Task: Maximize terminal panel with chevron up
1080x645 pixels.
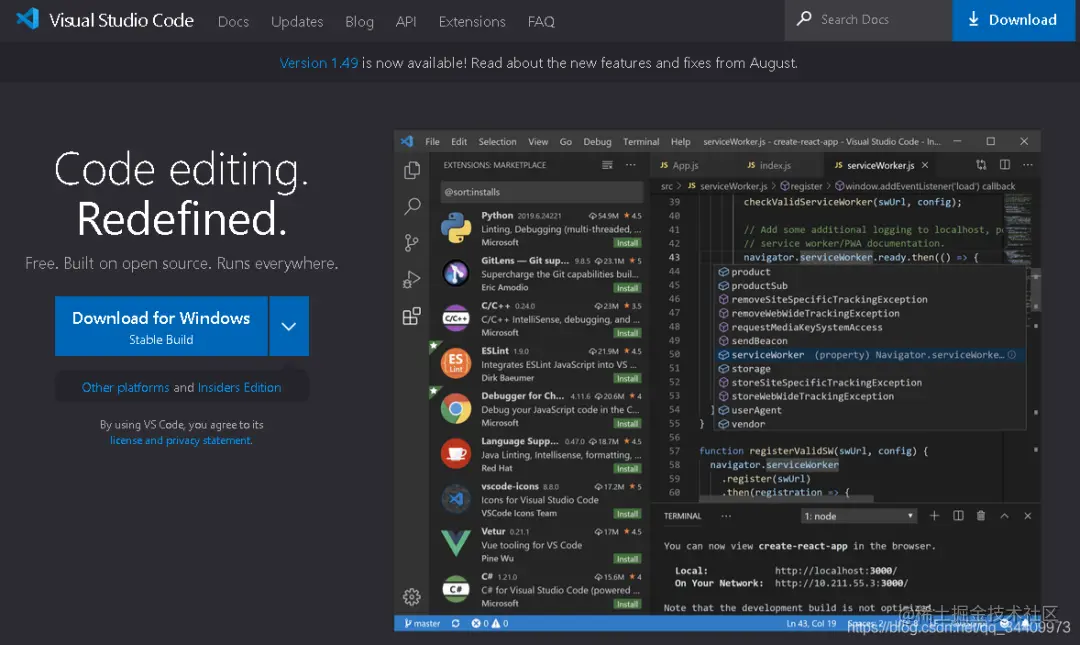Action: point(1004,515)
